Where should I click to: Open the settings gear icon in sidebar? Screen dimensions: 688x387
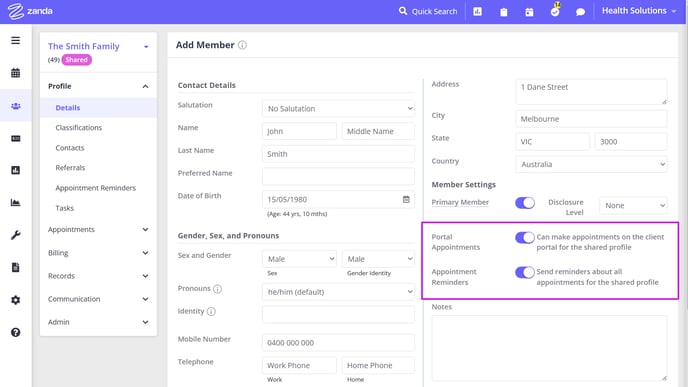pyautogui.click(x=15, y=300)
